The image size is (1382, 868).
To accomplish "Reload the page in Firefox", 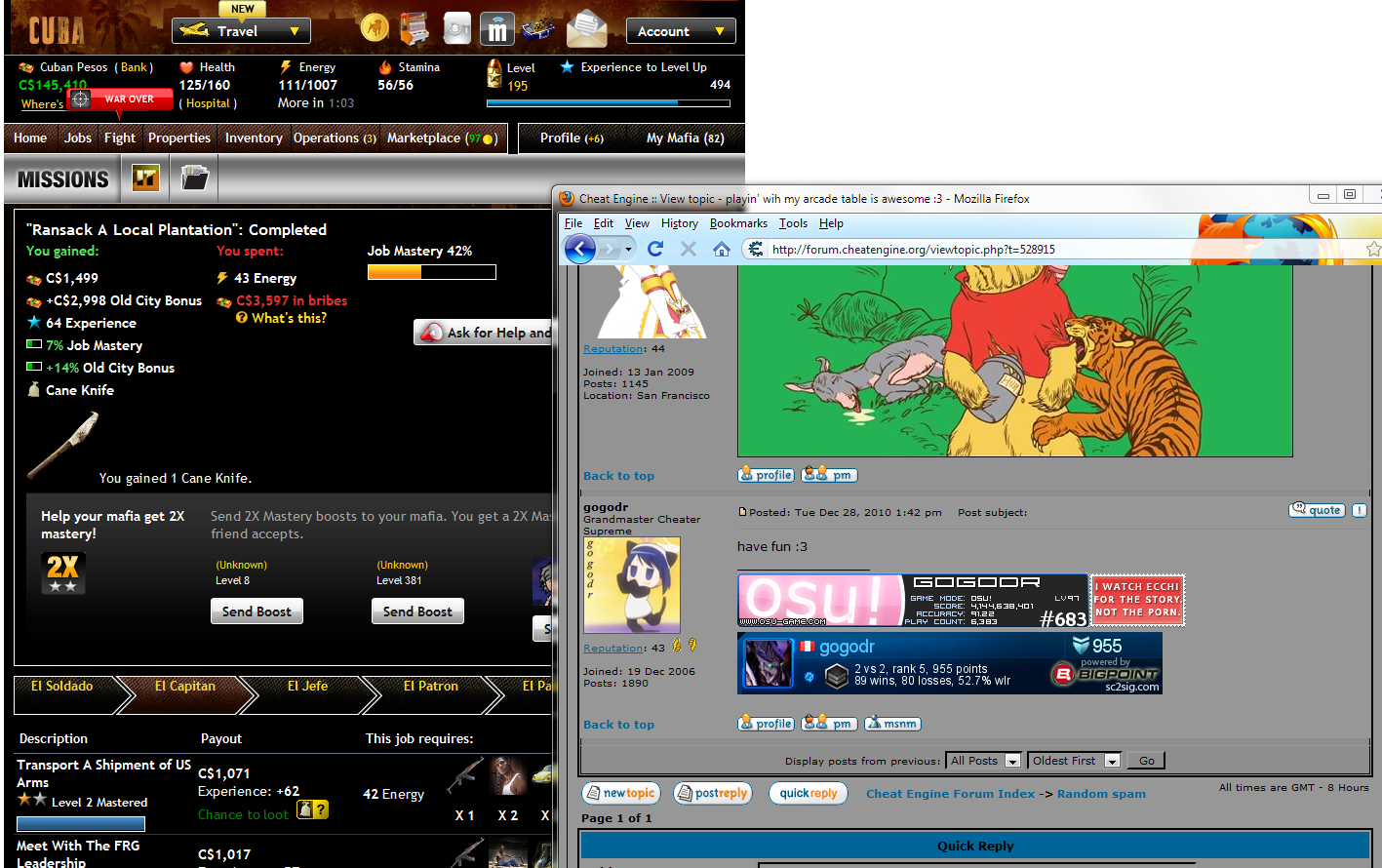I will (655, 249).
